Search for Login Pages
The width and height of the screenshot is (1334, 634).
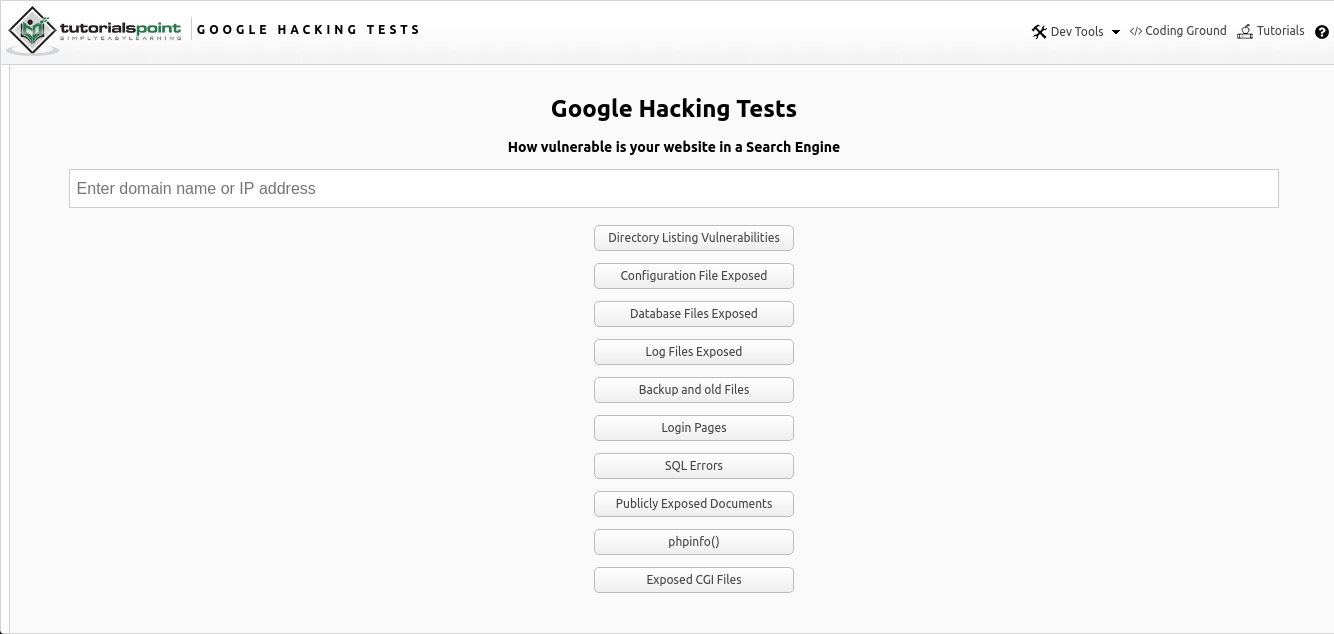[693, 428]
